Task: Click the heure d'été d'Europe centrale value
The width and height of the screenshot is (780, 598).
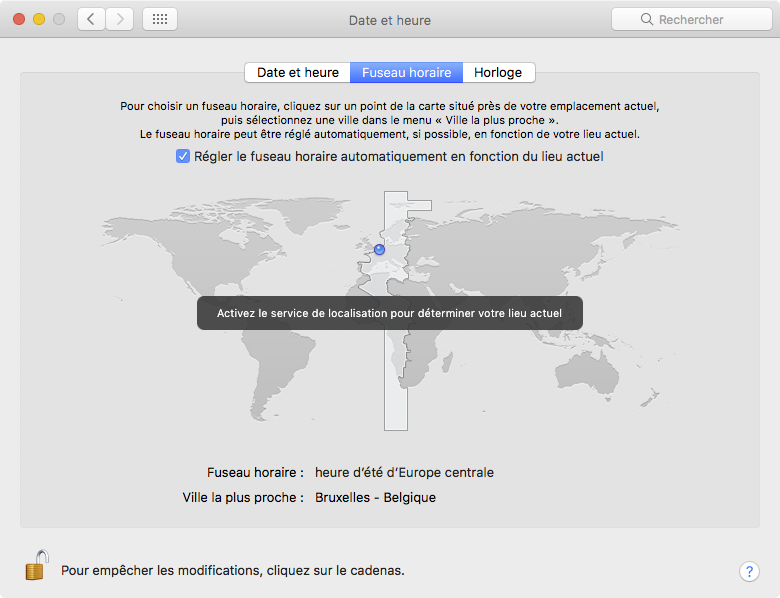Action: click(404, 472)
